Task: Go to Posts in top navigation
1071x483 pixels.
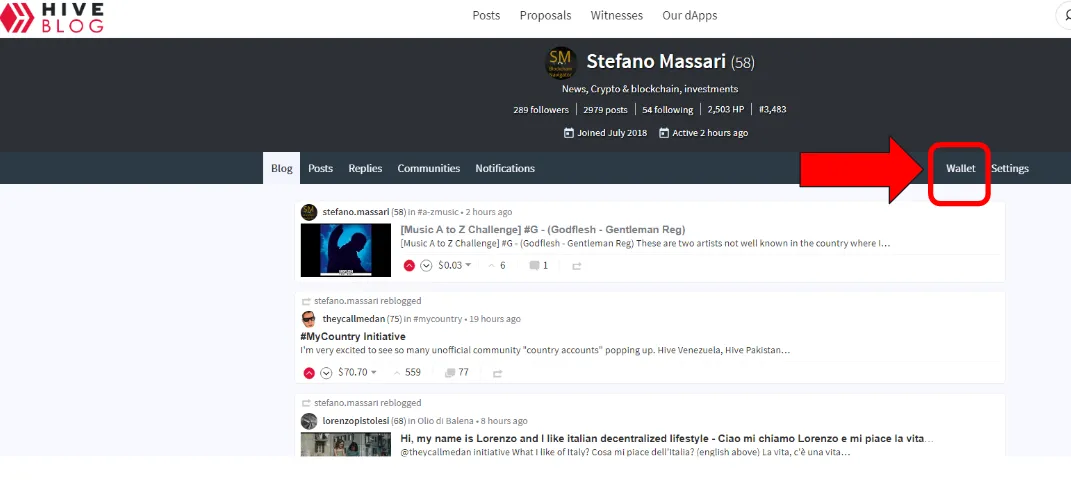Action: [x=486, y=16]
